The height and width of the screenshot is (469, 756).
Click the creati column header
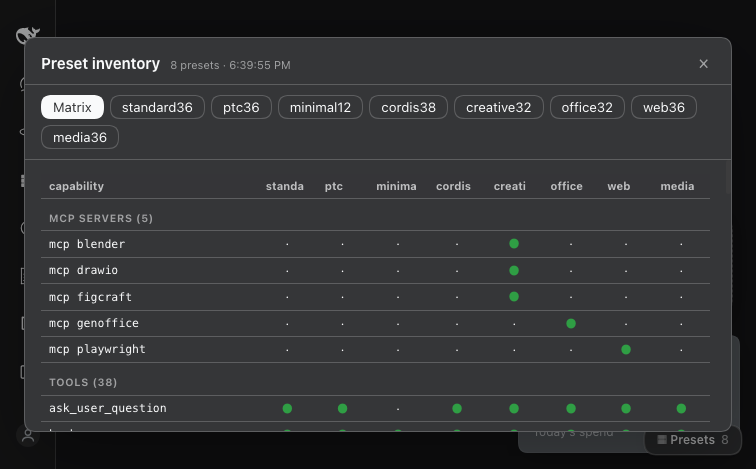tap(510, 186)
